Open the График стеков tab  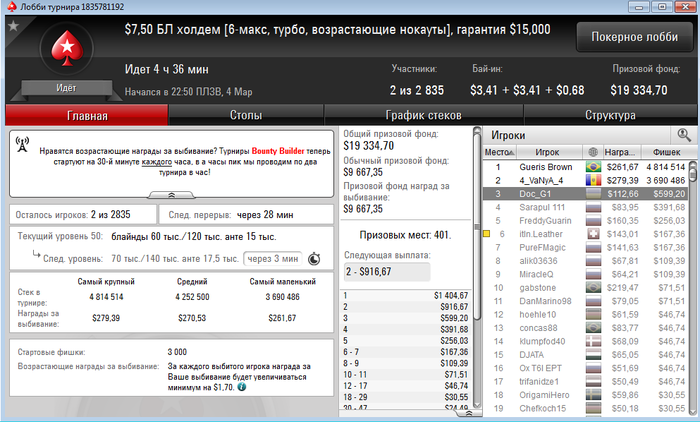click(x=423, y=115)
